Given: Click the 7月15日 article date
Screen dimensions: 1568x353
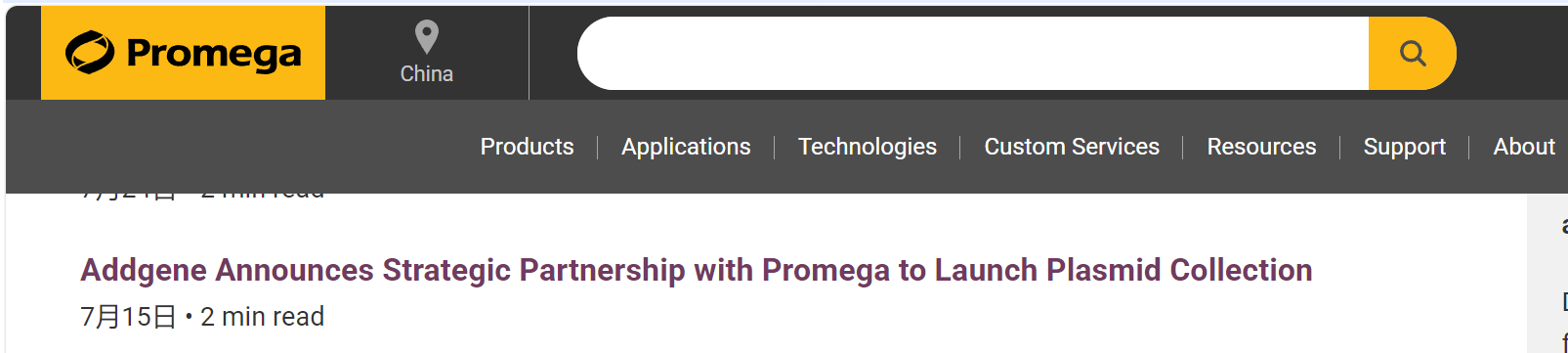Looking at the screenshot, I should coord(128,317).
